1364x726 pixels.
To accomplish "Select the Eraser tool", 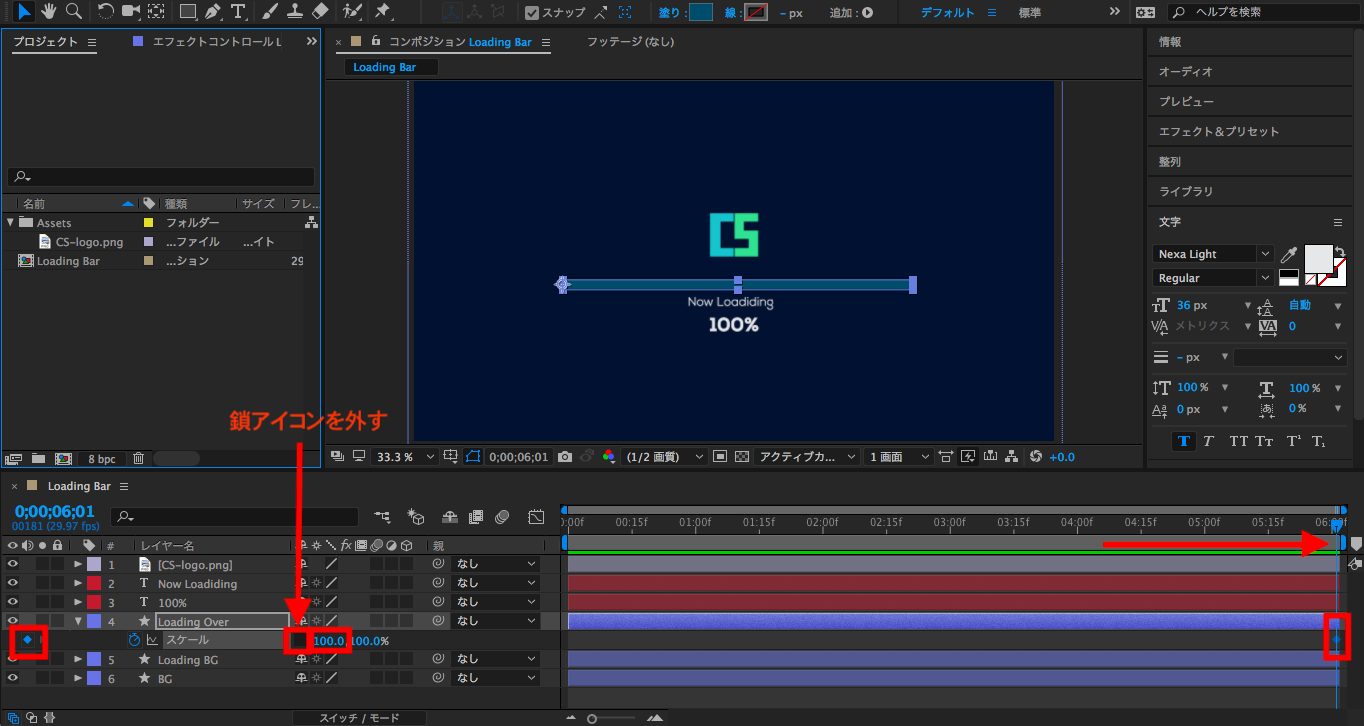I will tap(320, 12).
